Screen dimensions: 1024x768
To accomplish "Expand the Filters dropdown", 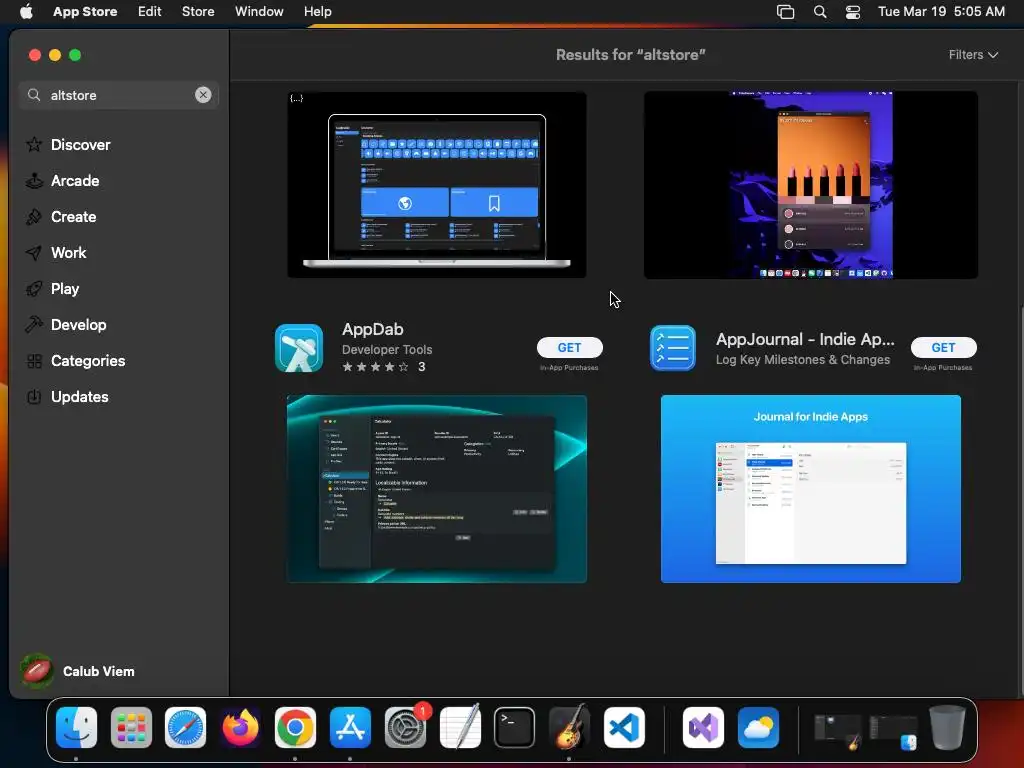I will click(x=973, y=55).
